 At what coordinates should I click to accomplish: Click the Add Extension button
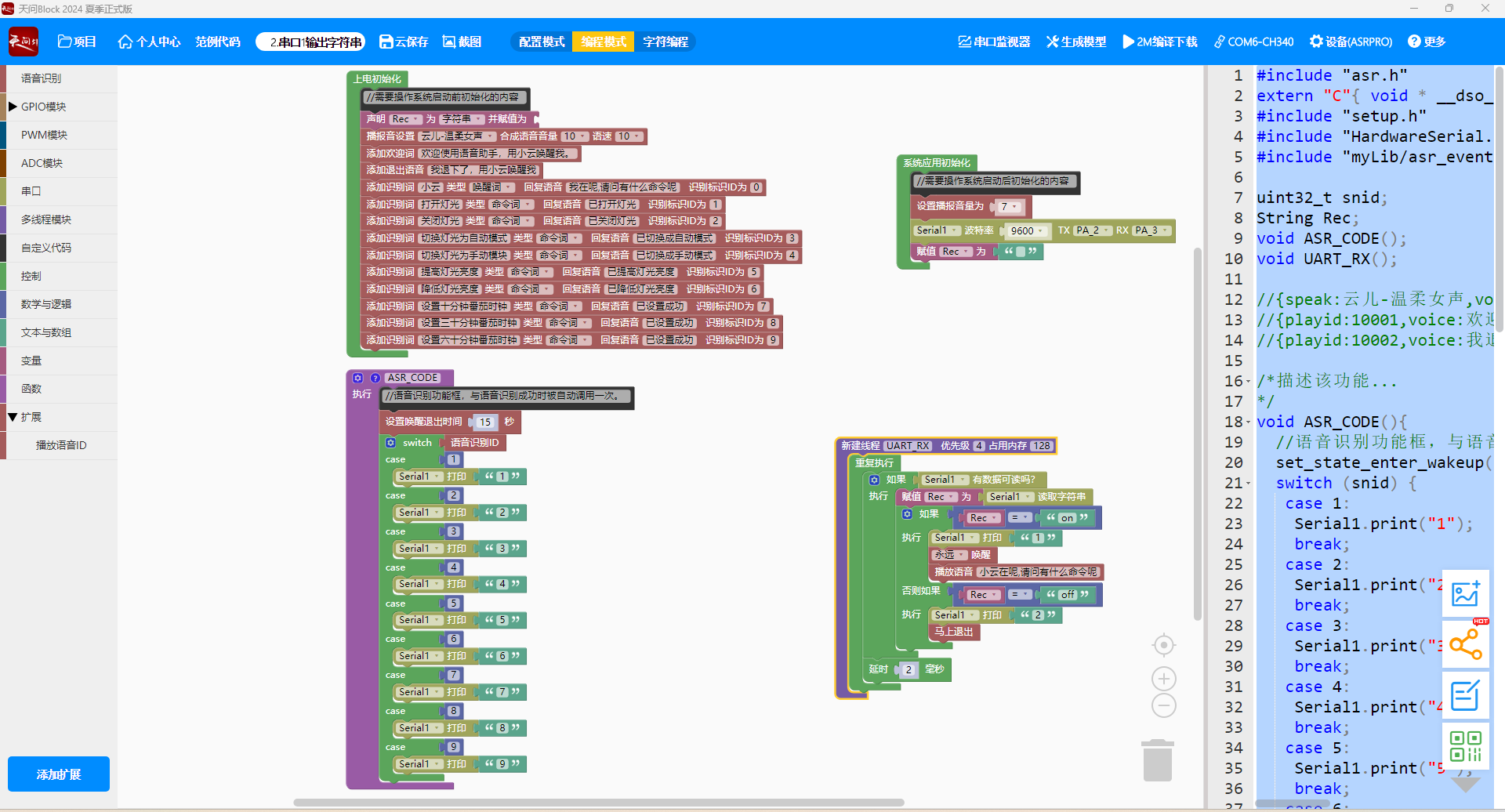[x=59, y=774]
